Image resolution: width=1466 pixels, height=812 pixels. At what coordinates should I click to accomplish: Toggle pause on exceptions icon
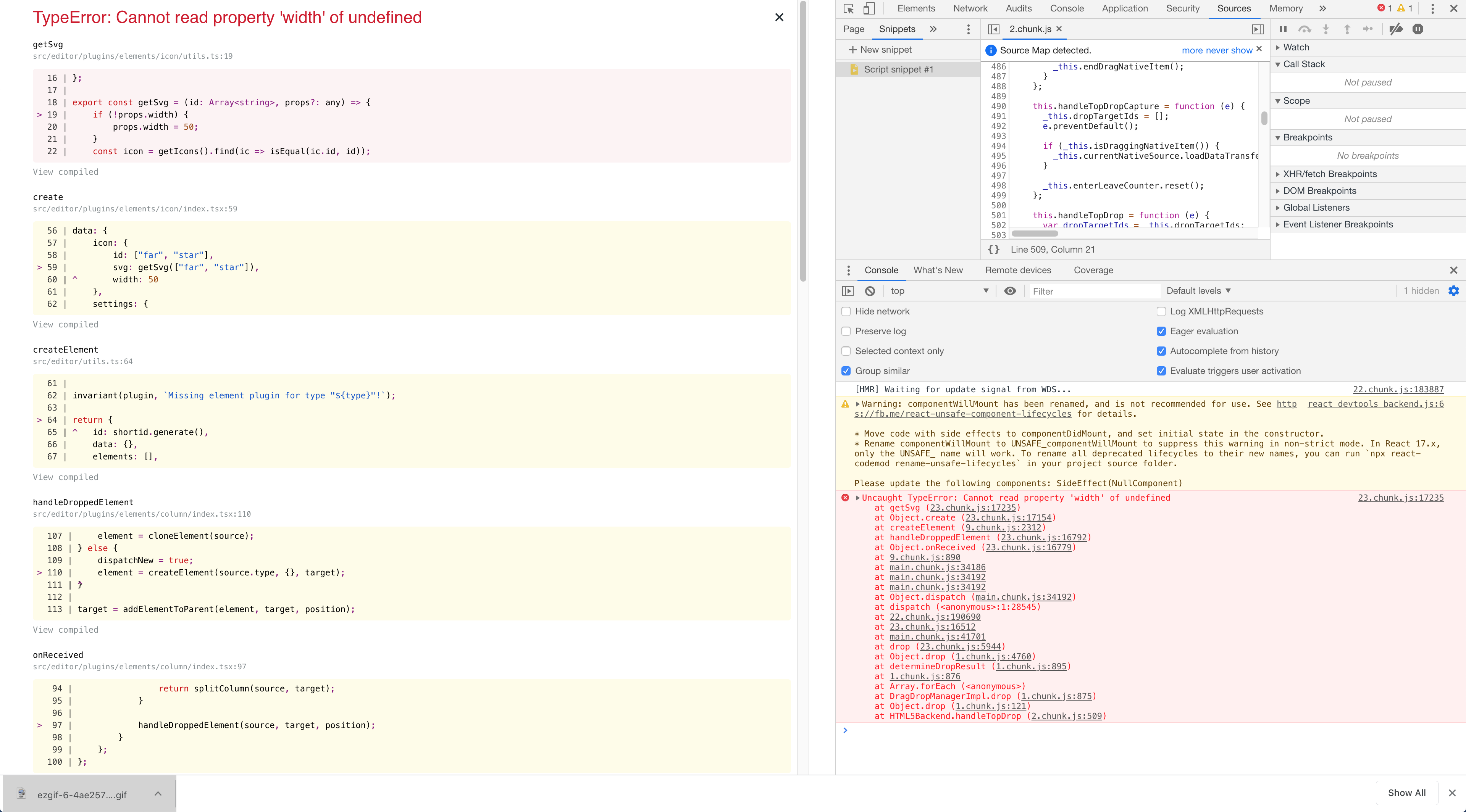(1418, 29)
